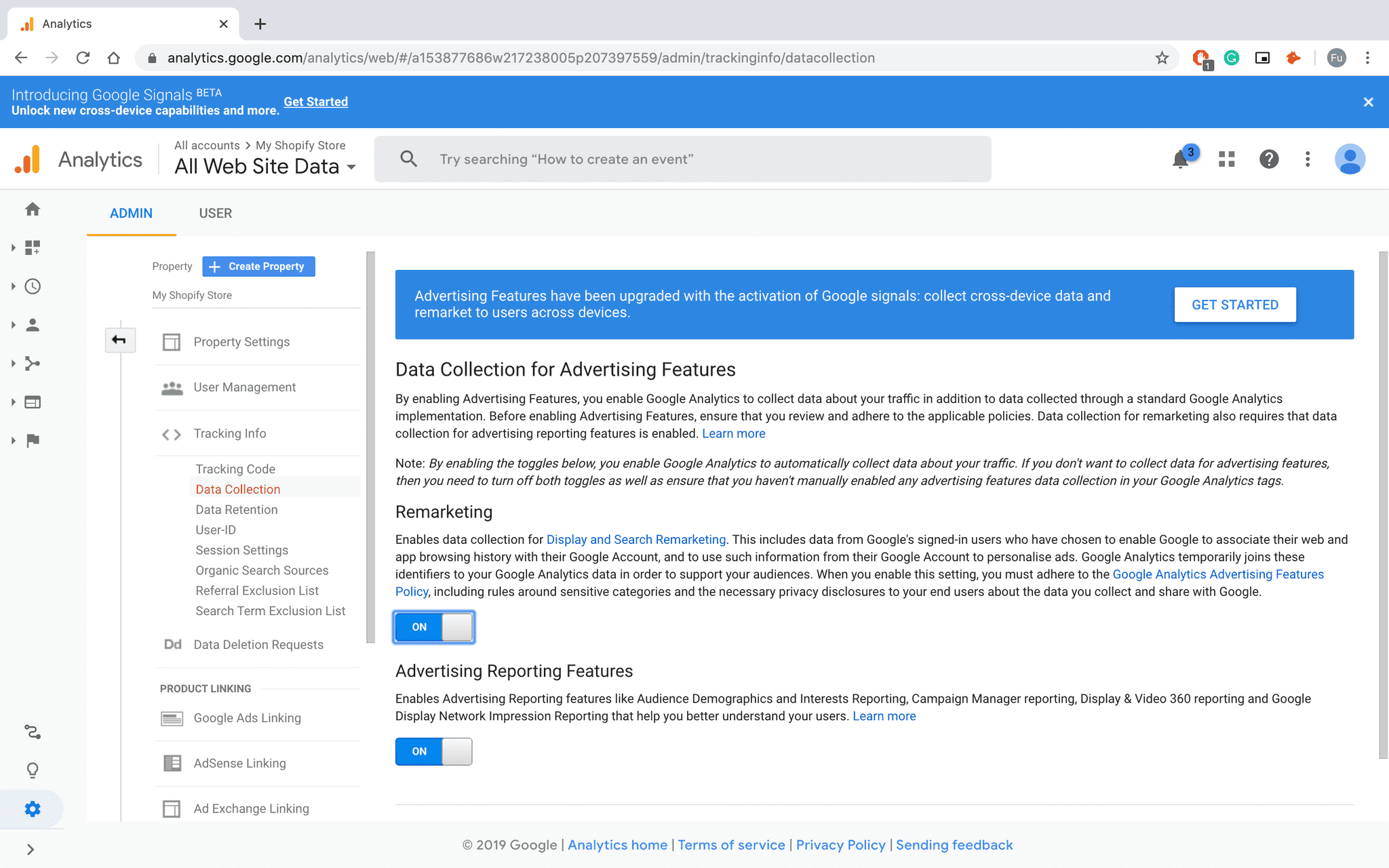The height and width of the screenshot is (868, 1389).
Task: Click the search magnifier icon
Action: point(408,159)
